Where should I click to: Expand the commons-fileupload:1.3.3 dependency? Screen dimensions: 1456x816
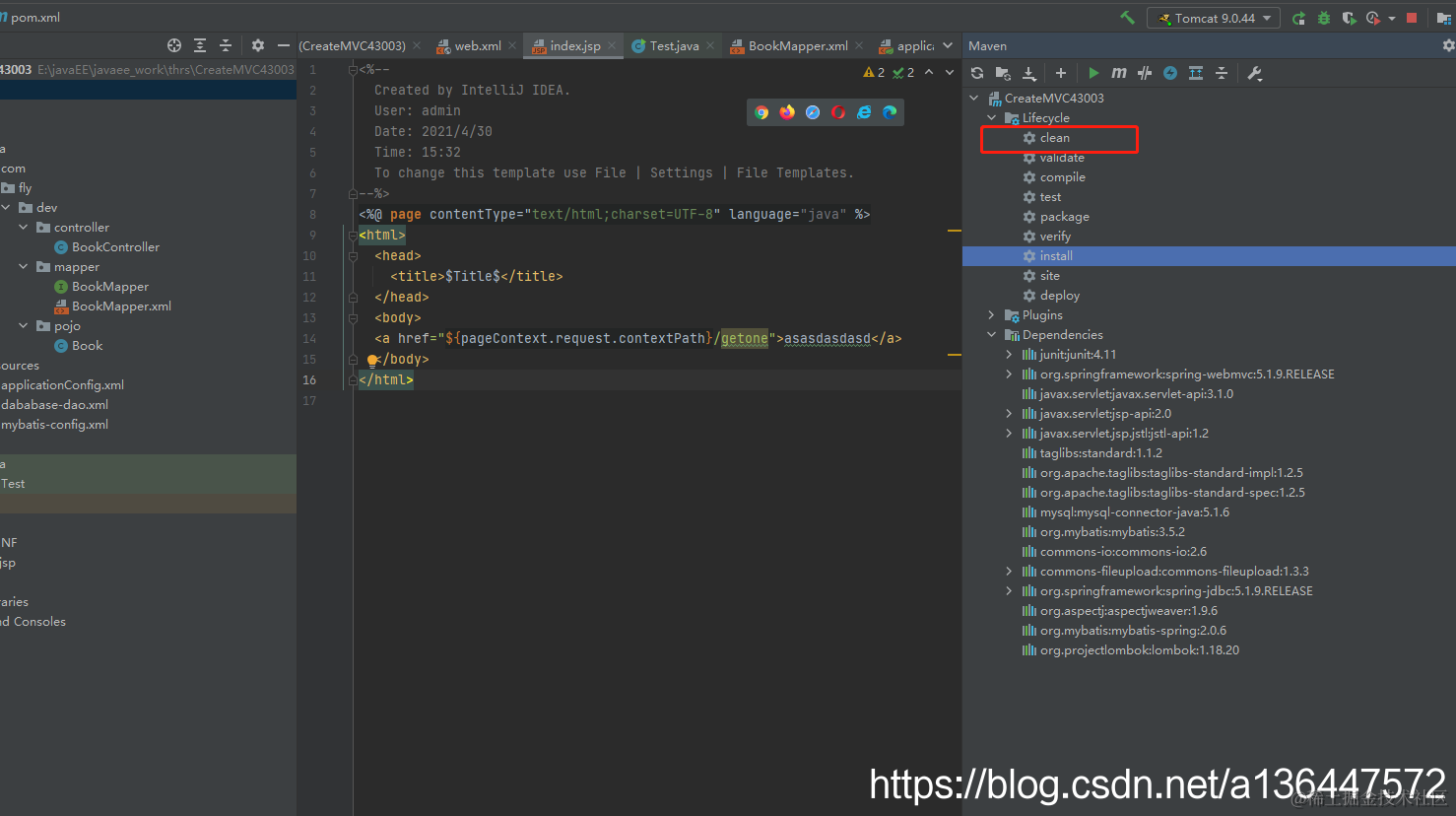(1009, 572)
